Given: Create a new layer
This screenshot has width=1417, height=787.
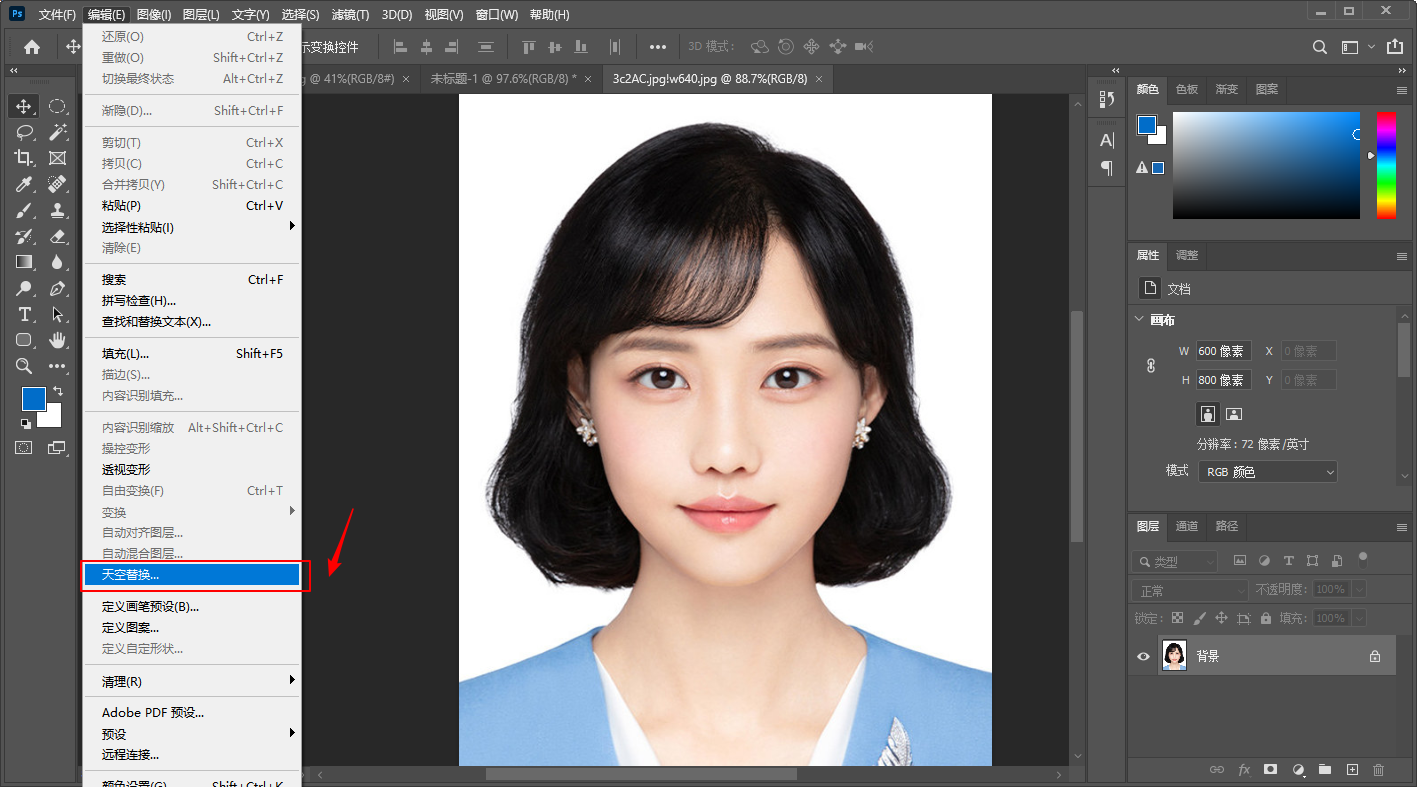Looking at the screenshot, I should coord(1352,769).
